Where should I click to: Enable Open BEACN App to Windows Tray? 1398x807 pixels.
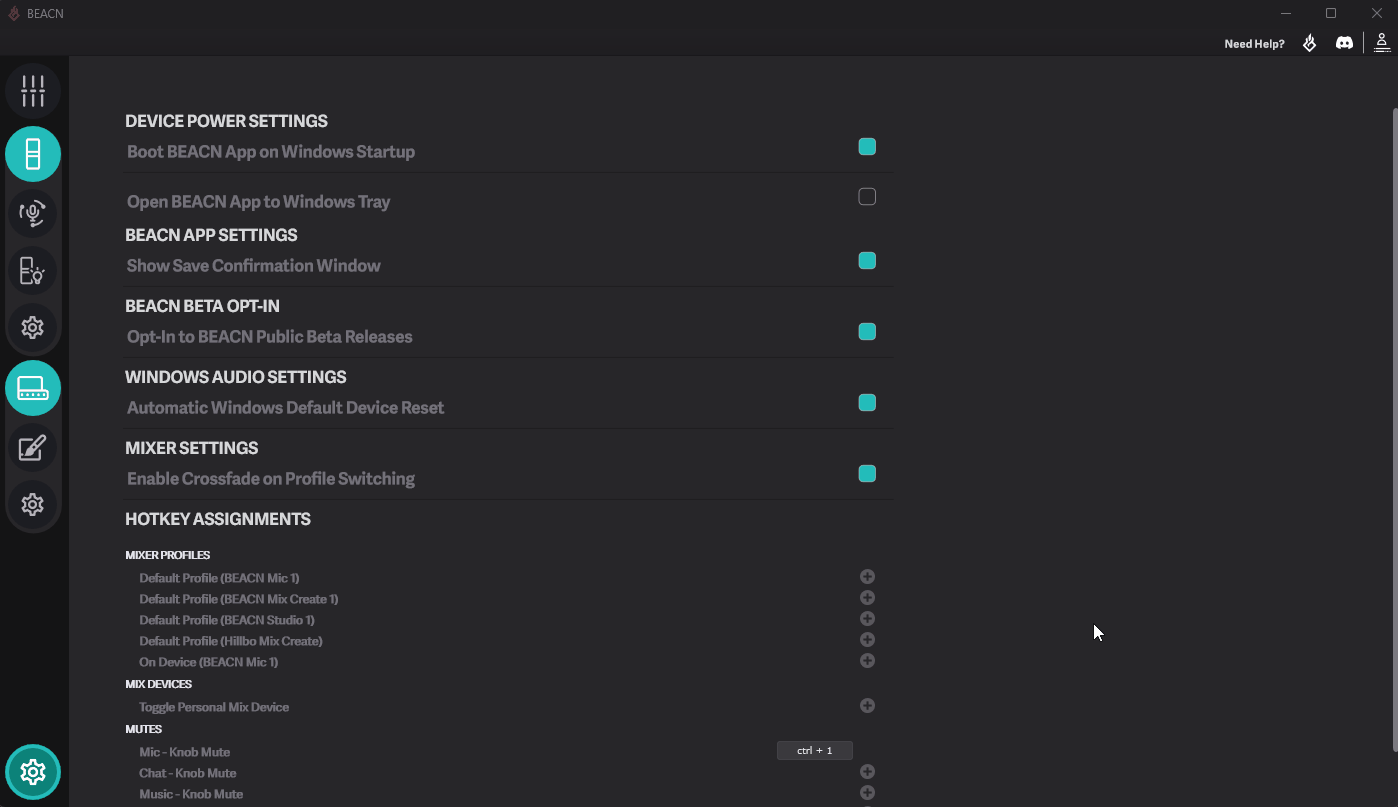tap(867, 197)
